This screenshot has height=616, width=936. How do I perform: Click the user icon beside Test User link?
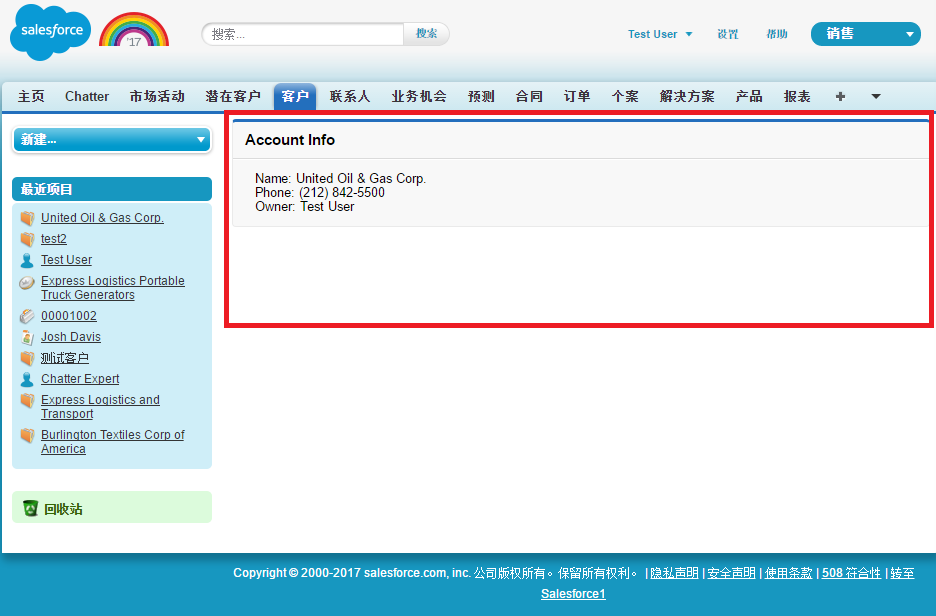pyautogui.click(x=27, y=260)
